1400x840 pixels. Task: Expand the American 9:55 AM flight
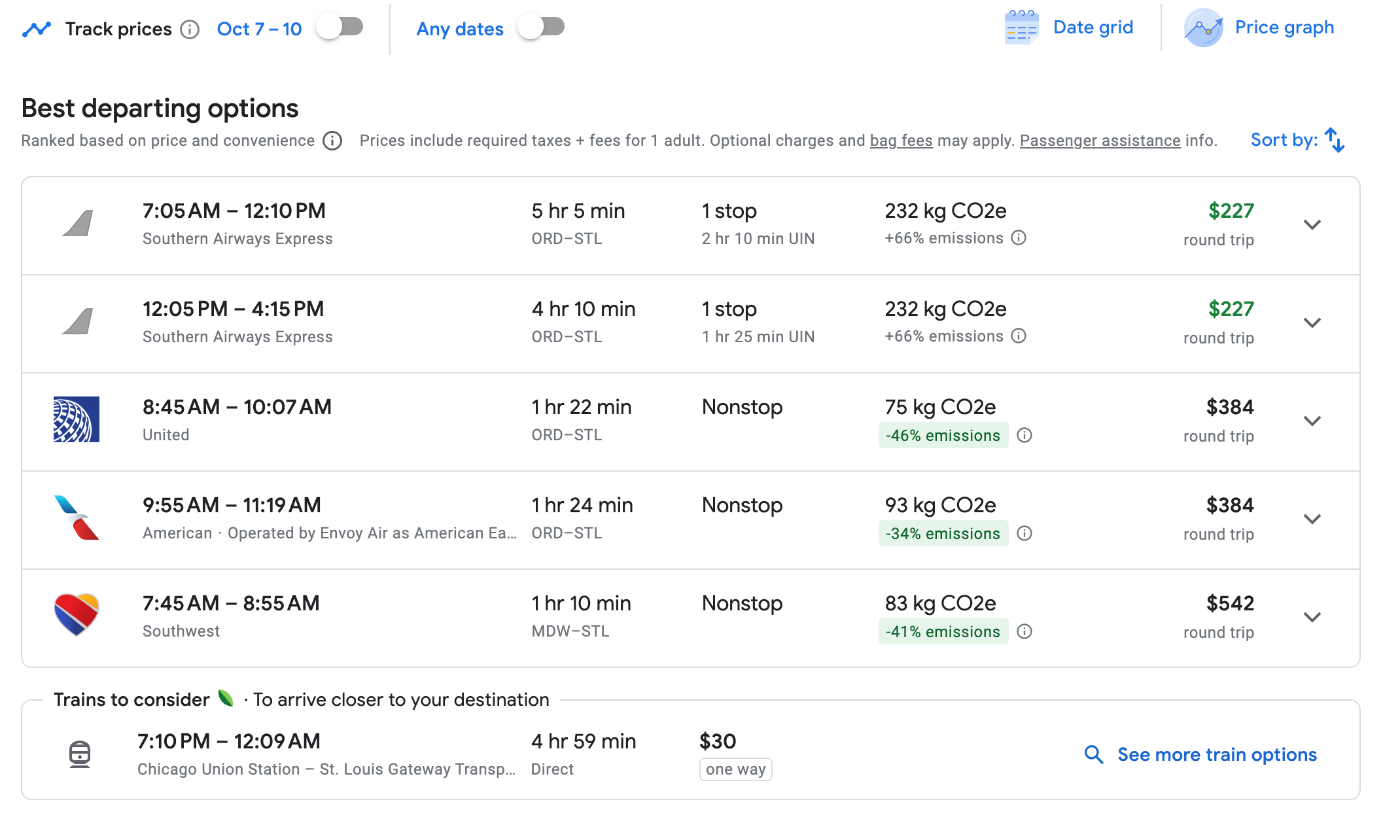tap(1312, 519)
